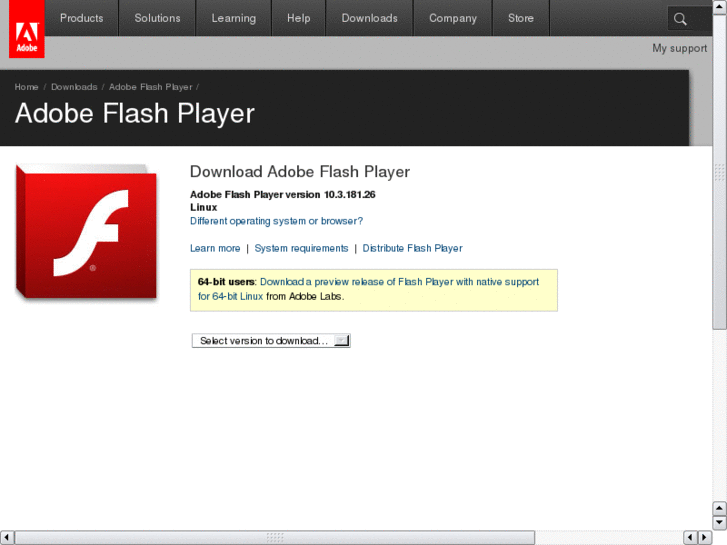Click the bold Linux text
This screenshot has width=727, height=545.
(204, 207)
